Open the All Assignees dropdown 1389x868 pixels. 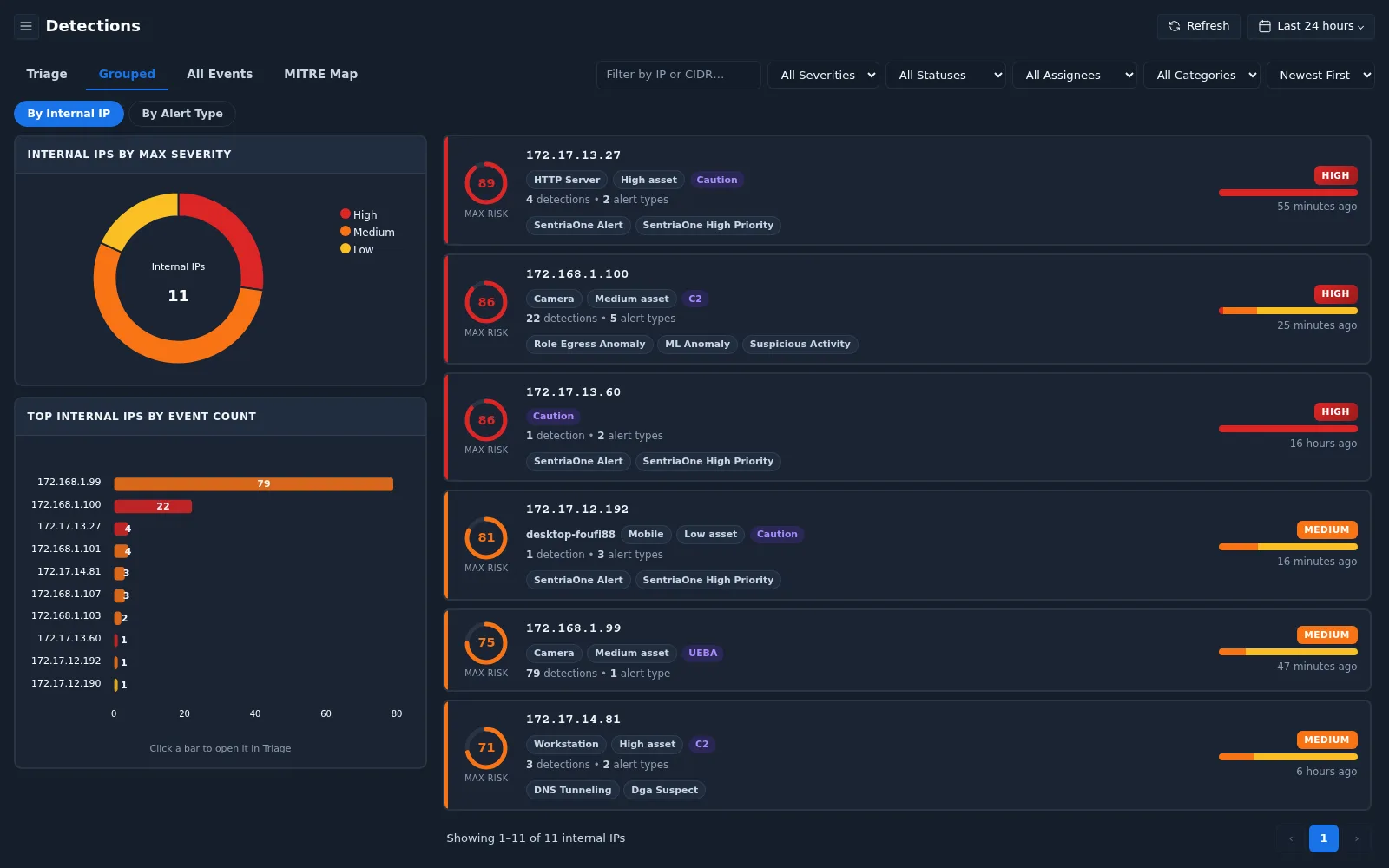pyautogui.click(x=1075, y=76)
